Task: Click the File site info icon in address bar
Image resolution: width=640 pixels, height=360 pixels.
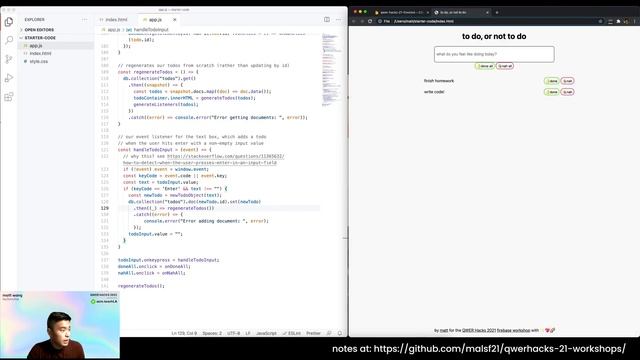Action: tap(384, 21)
